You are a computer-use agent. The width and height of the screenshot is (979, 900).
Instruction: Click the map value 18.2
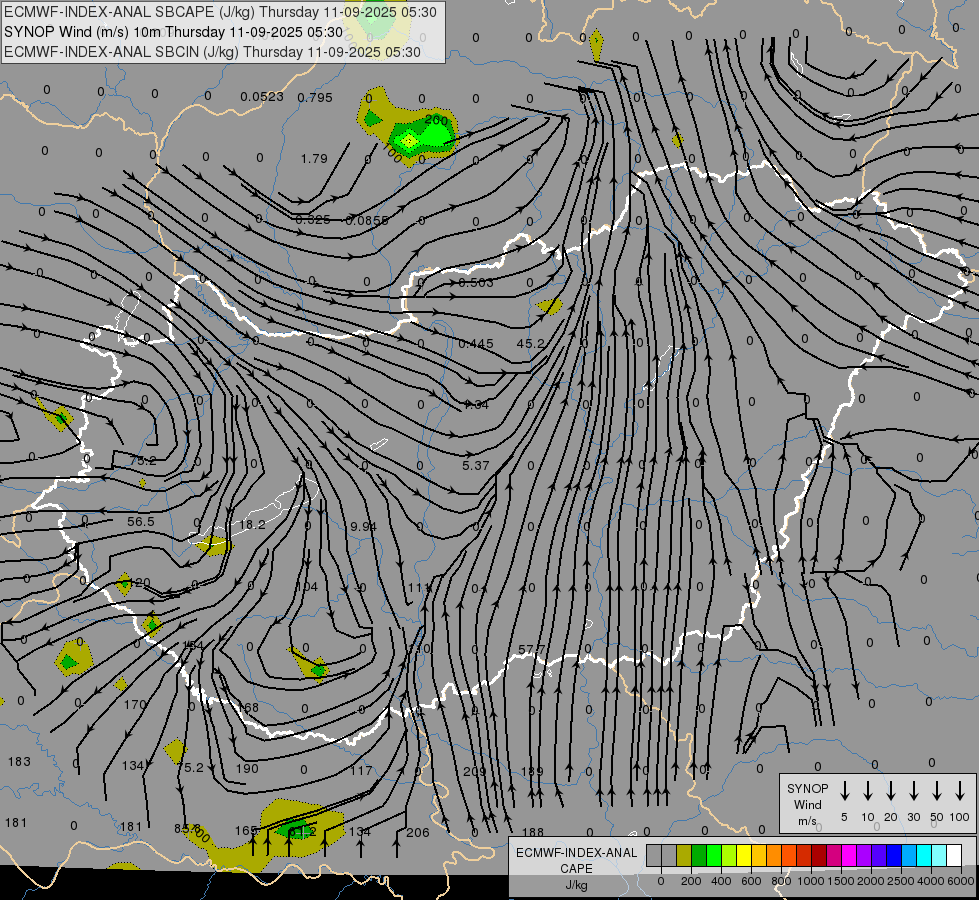(x=252, y=525)
